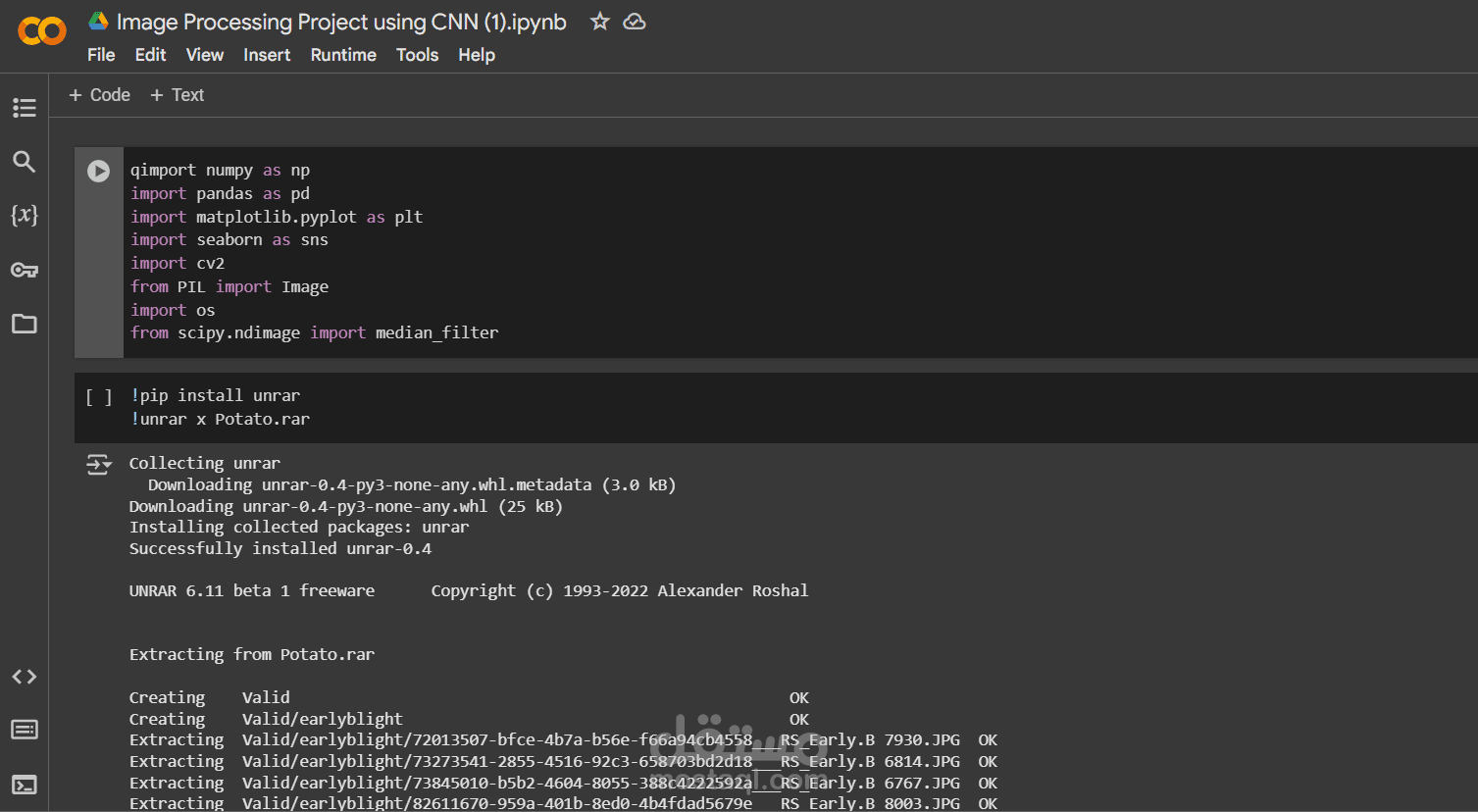Viewport: 1478px width, 812px height.
Task: Open the Insert menu
Action: click(x=267, y=55)
